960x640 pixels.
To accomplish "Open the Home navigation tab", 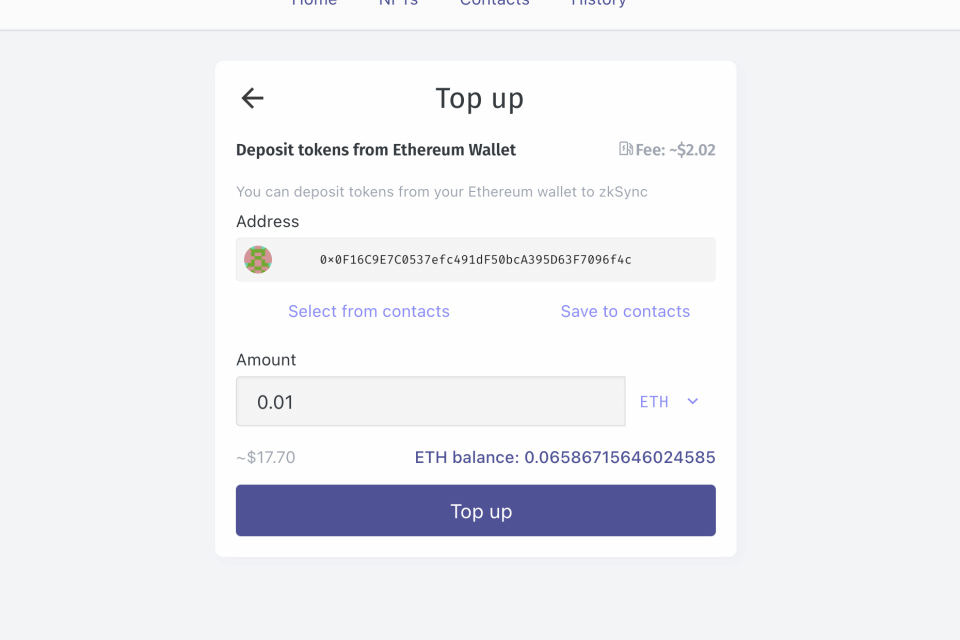I will [x=314, y=2].
